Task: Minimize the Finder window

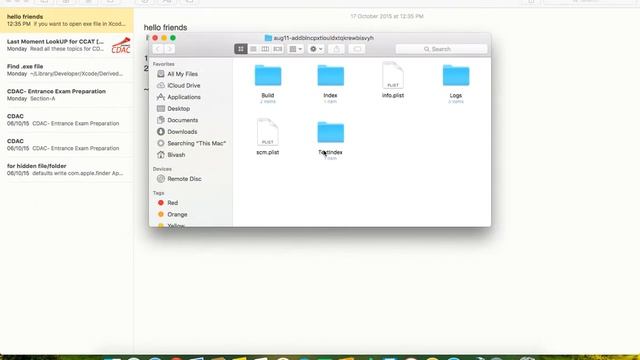Action: [x=164, y=38]
